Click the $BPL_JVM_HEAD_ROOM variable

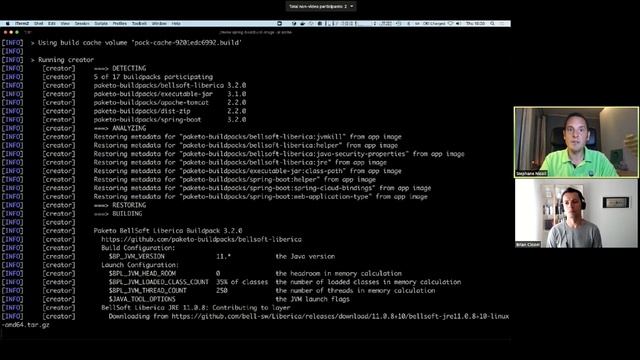142,273
